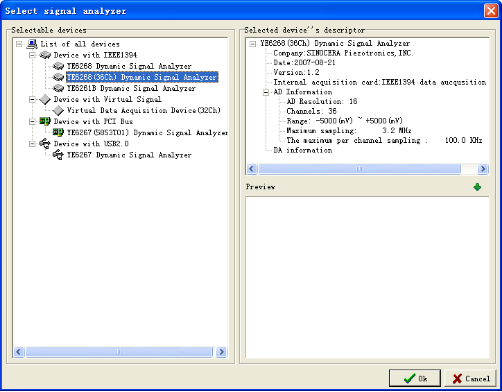
Task: Click the icon next to YE6268 Dynamic Signal Analyzer
Action: point(58,66)
